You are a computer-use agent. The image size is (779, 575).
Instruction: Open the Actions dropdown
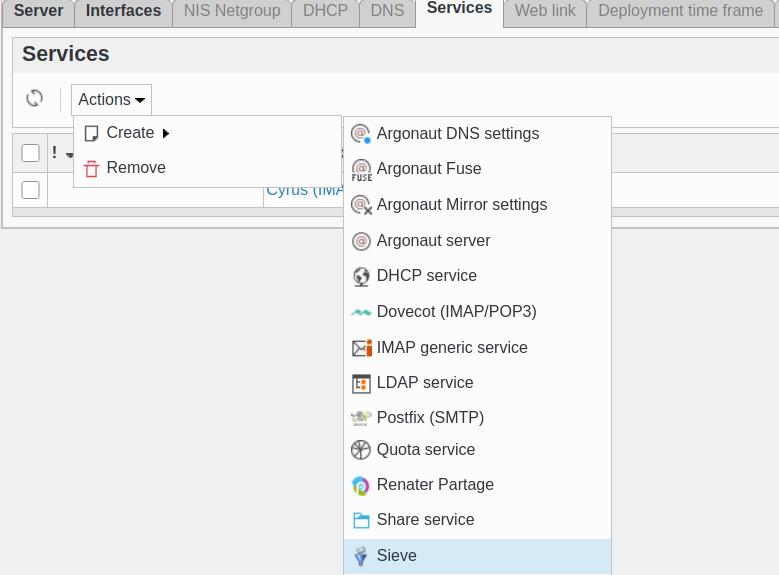pyautogui.click(x=111, y=99)
